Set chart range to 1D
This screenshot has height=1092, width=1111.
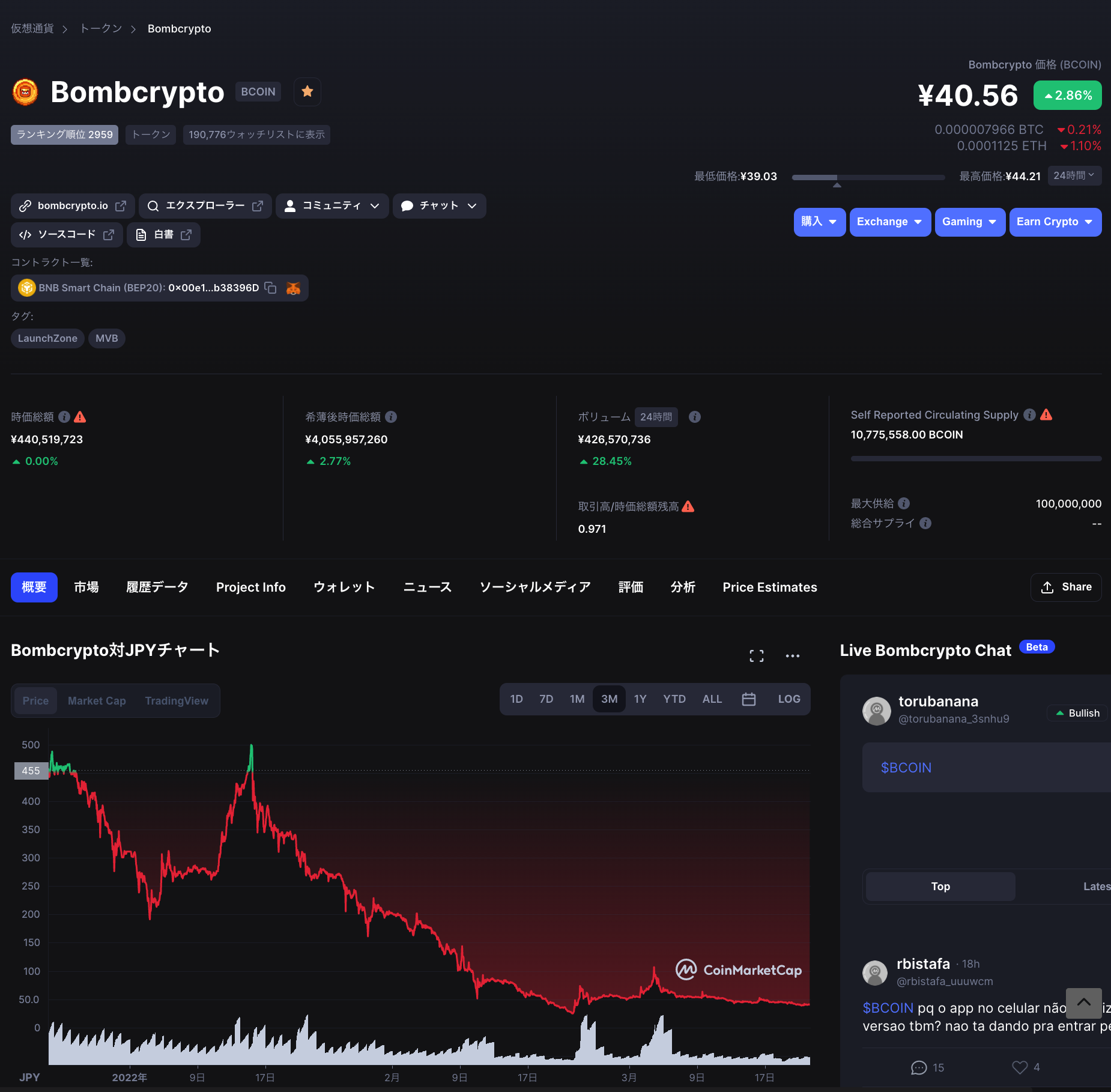[x=516, y=699]
